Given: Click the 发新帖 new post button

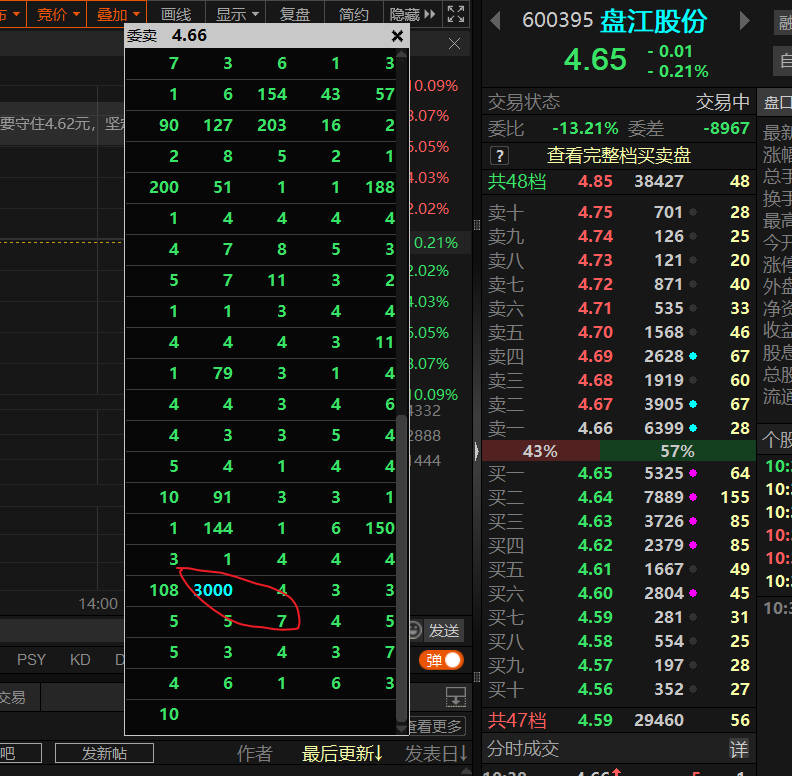Looking at the screenshot, I should (105, 753).
